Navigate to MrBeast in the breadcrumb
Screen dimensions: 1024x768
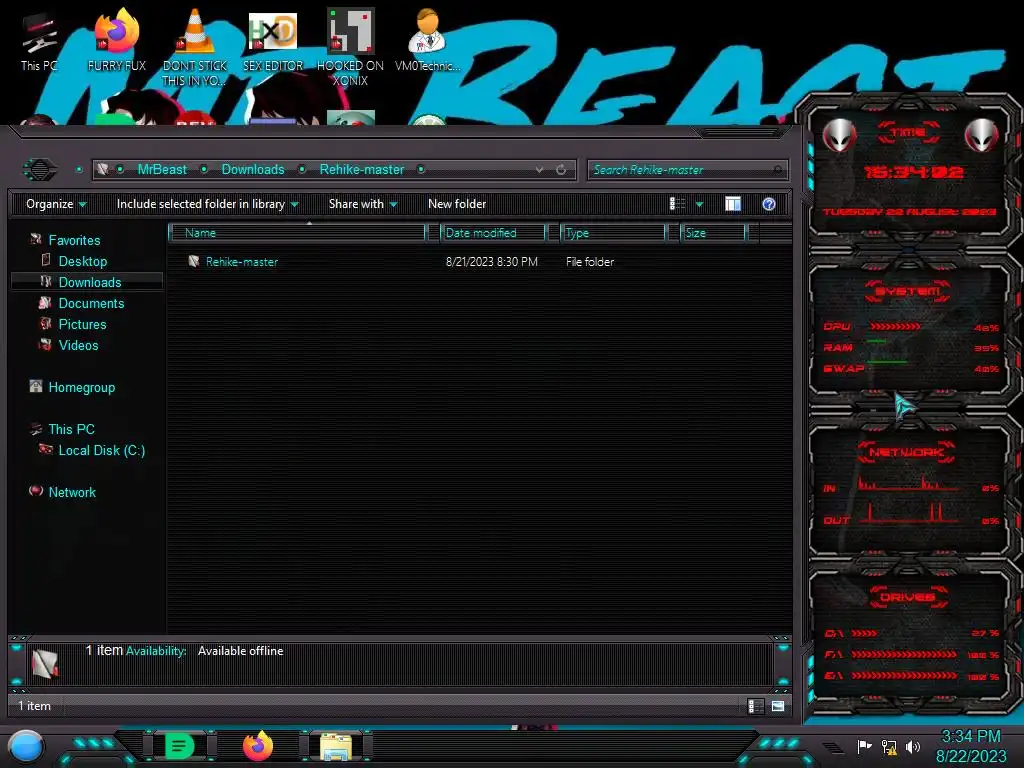click(x=162, y=170)
